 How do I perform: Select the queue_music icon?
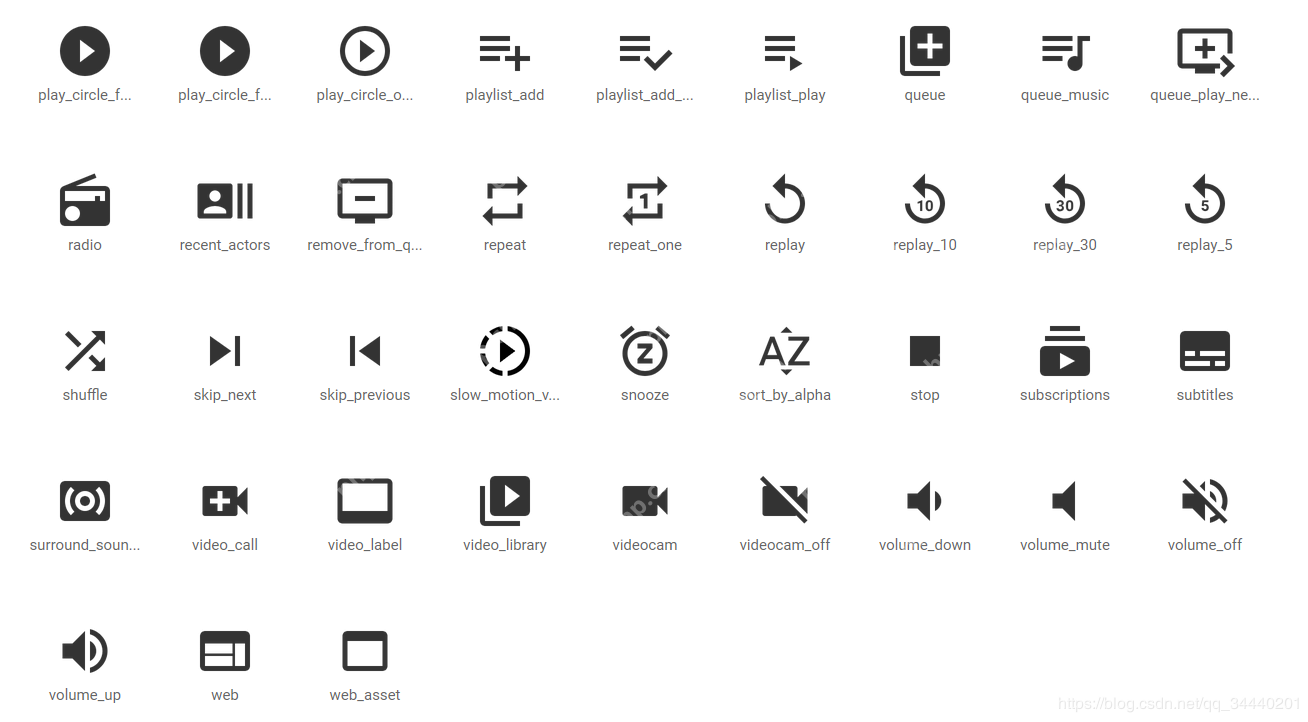point(1064,52)
